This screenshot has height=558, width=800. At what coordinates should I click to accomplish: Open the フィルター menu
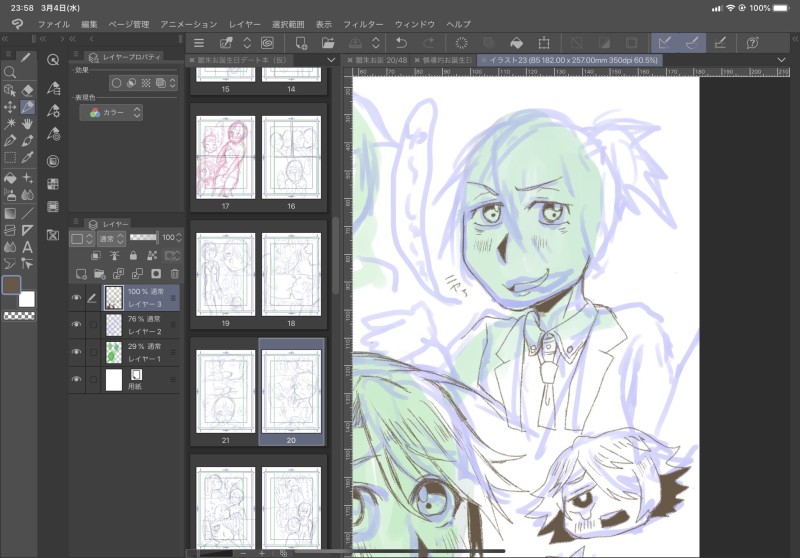[363, 24]
